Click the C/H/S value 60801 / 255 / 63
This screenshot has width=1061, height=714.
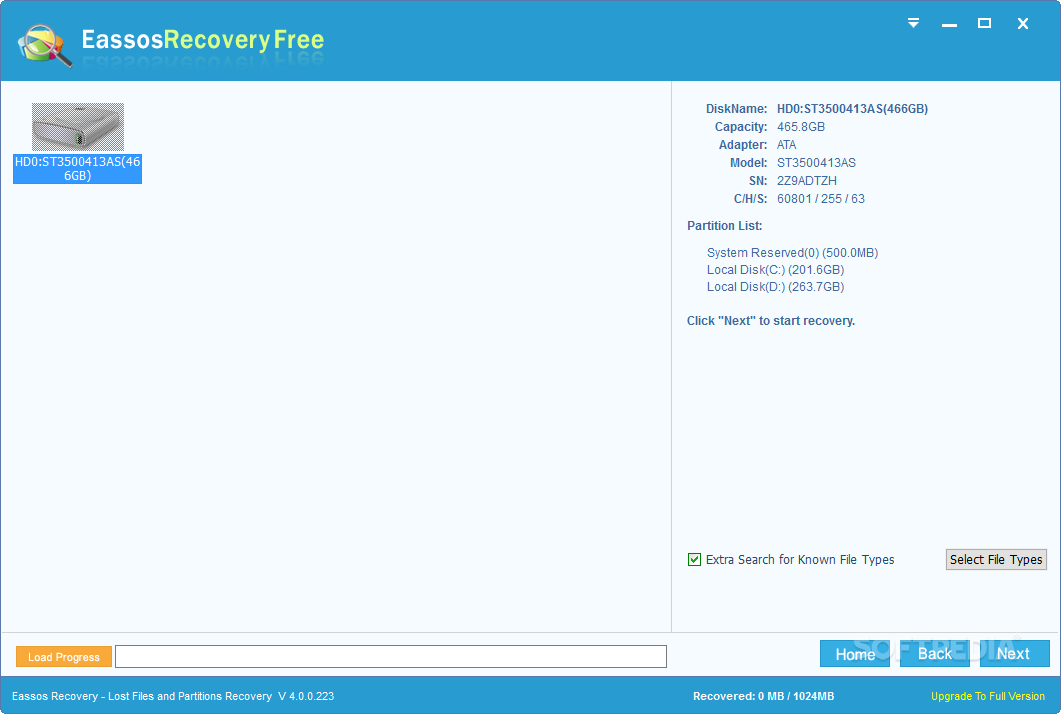tap(821, 199)
